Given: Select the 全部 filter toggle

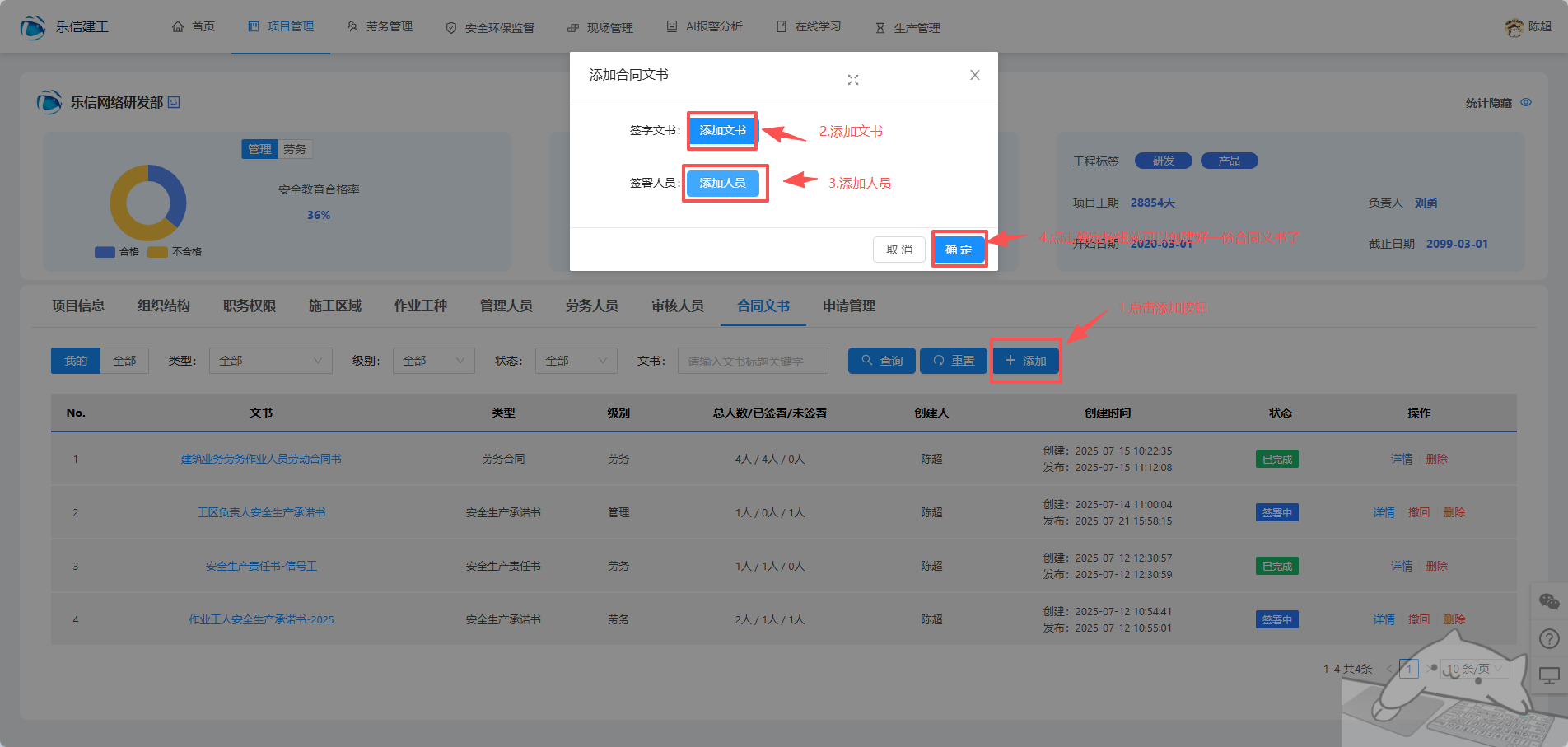Looking at the screenshot, I should [x=124, y=361].
